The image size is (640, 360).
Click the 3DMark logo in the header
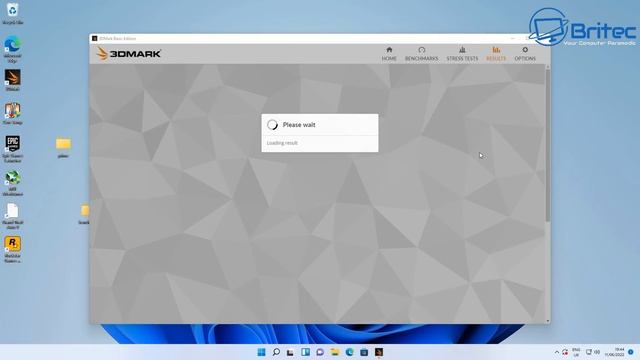pyautogui.click(x=129, y=53)
